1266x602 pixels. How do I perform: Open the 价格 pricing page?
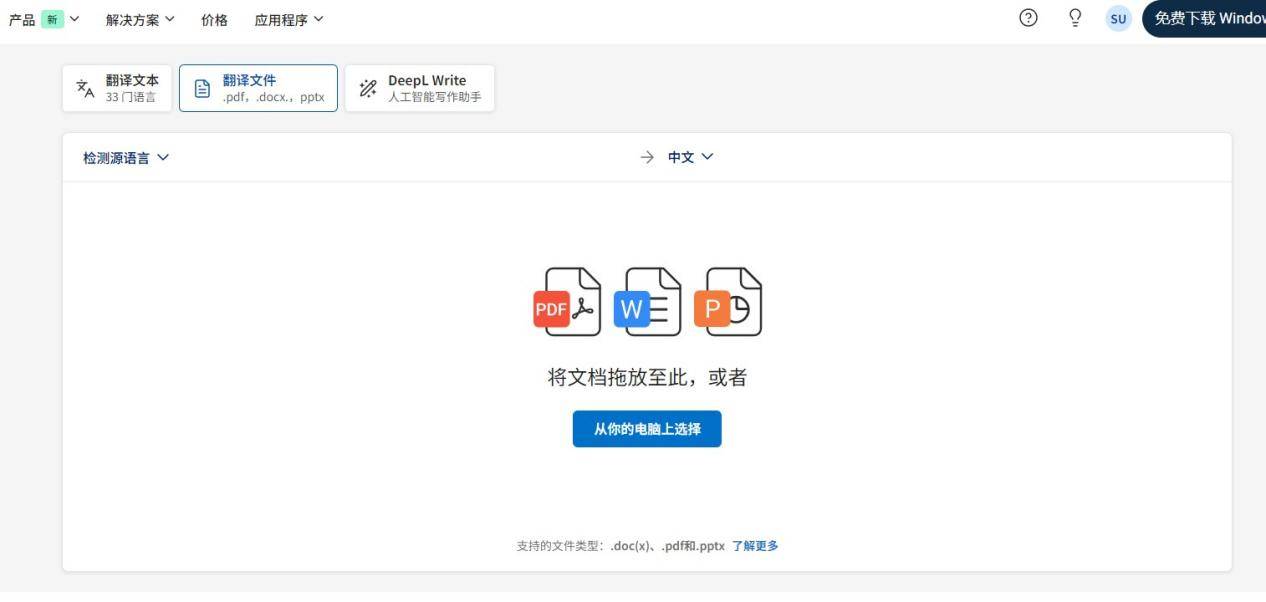[x=214, y=19]
